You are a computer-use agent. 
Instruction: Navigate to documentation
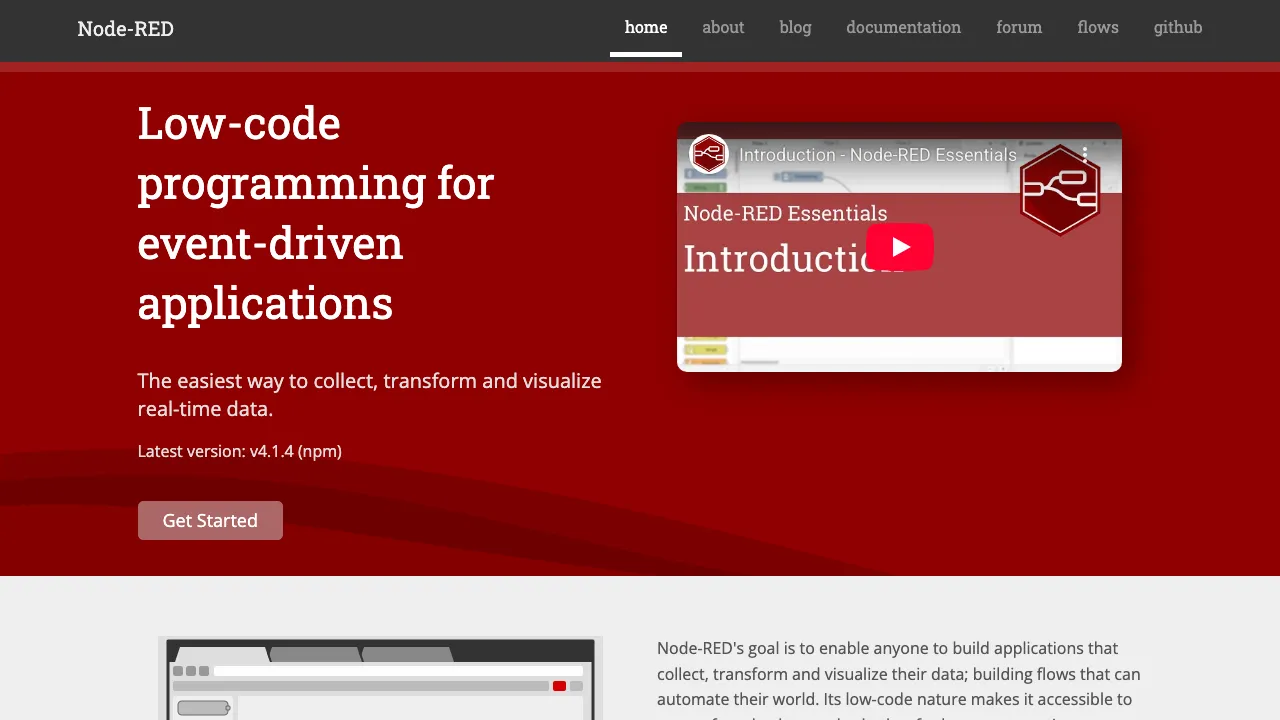pyautogui.click(x=903, y=28)
